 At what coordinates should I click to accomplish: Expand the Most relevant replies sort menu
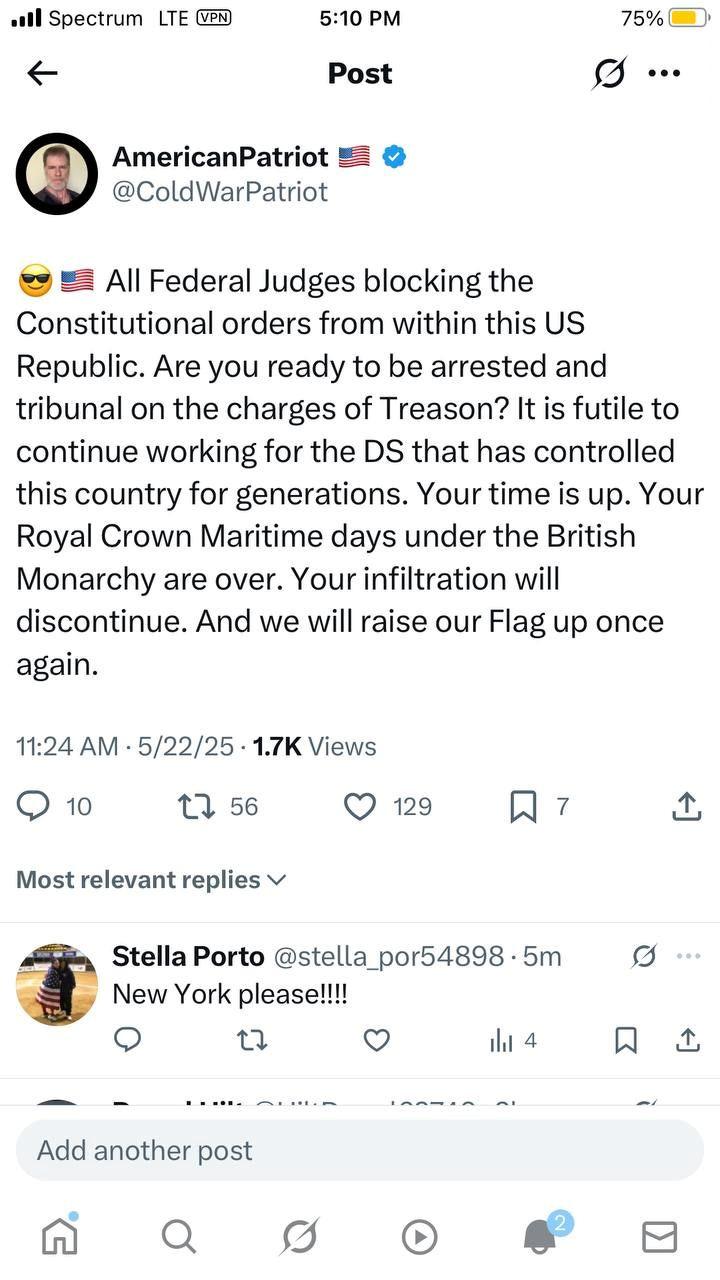pos(152,880)
